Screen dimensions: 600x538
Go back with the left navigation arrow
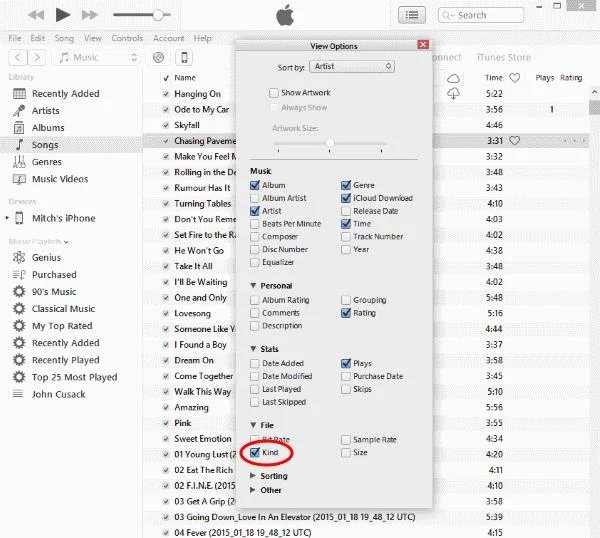[x=18, y=57]
